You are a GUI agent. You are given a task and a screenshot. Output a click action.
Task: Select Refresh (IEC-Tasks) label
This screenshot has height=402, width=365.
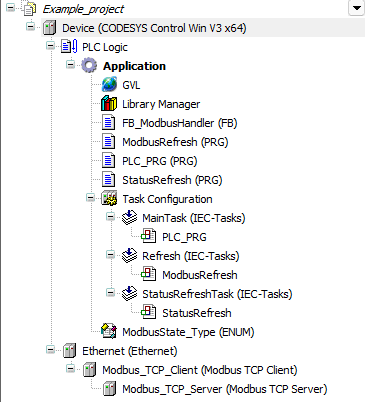191,256
